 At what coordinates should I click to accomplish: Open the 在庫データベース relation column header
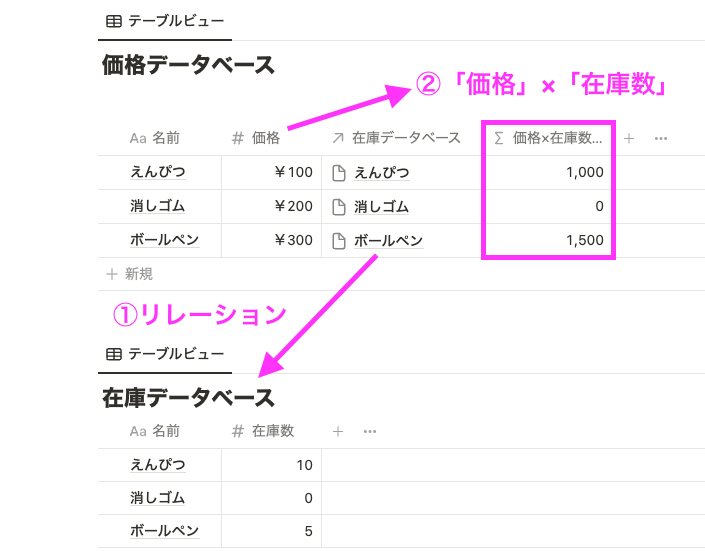(396, 138)
